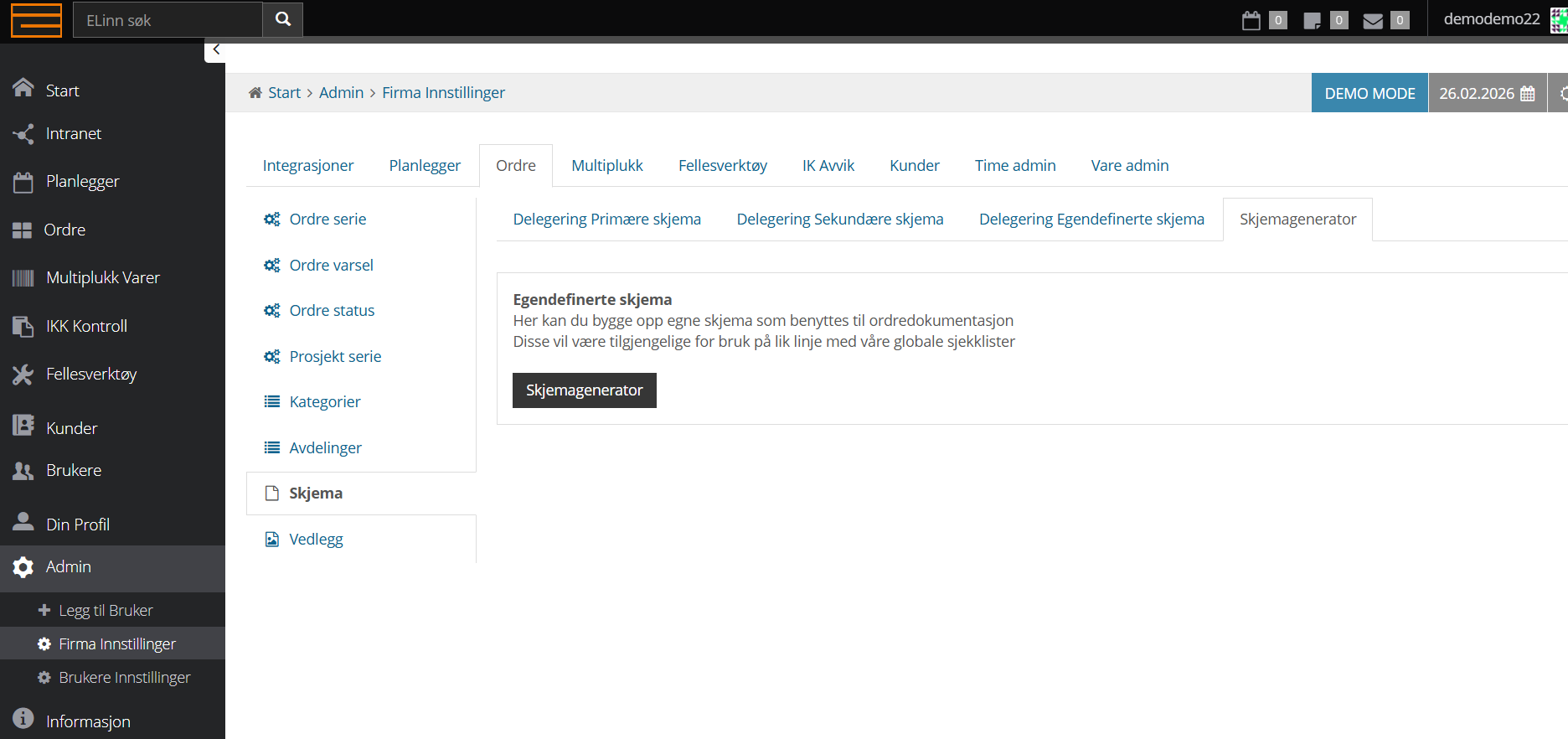The height and width of the screenshot is (739, 1568).
Task: Select Vedlegg in the settings list
Action: pos(316,540)
